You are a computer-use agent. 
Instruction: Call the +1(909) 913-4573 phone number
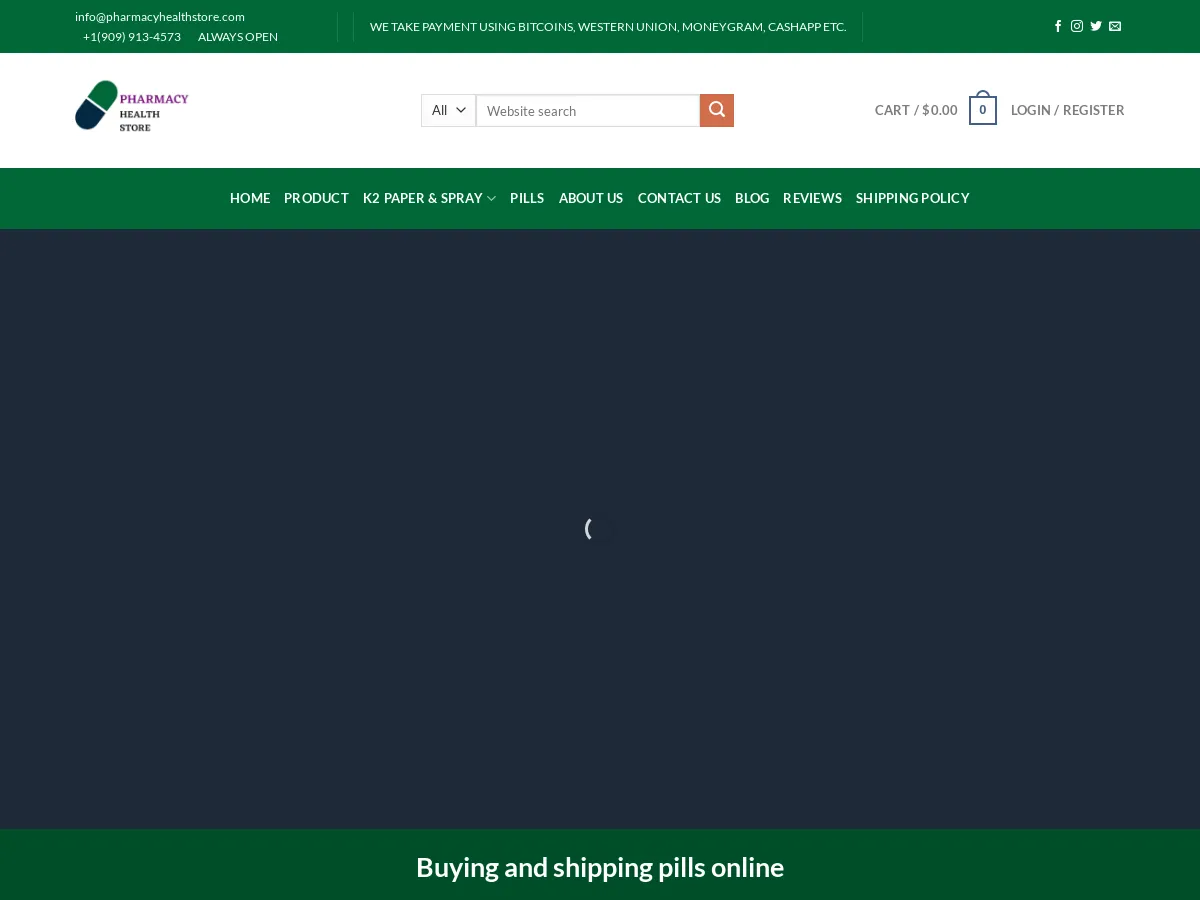point(131,36)
